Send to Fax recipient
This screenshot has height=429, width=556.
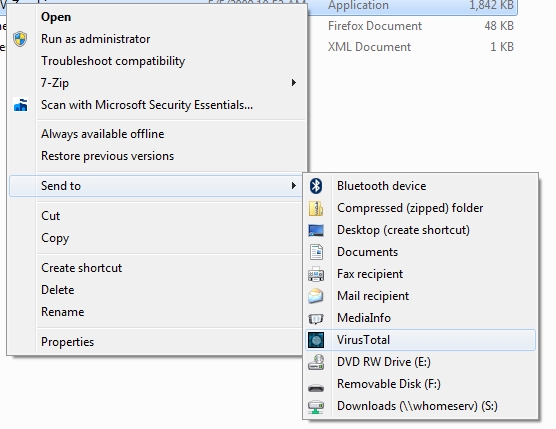tap(420, 274)
